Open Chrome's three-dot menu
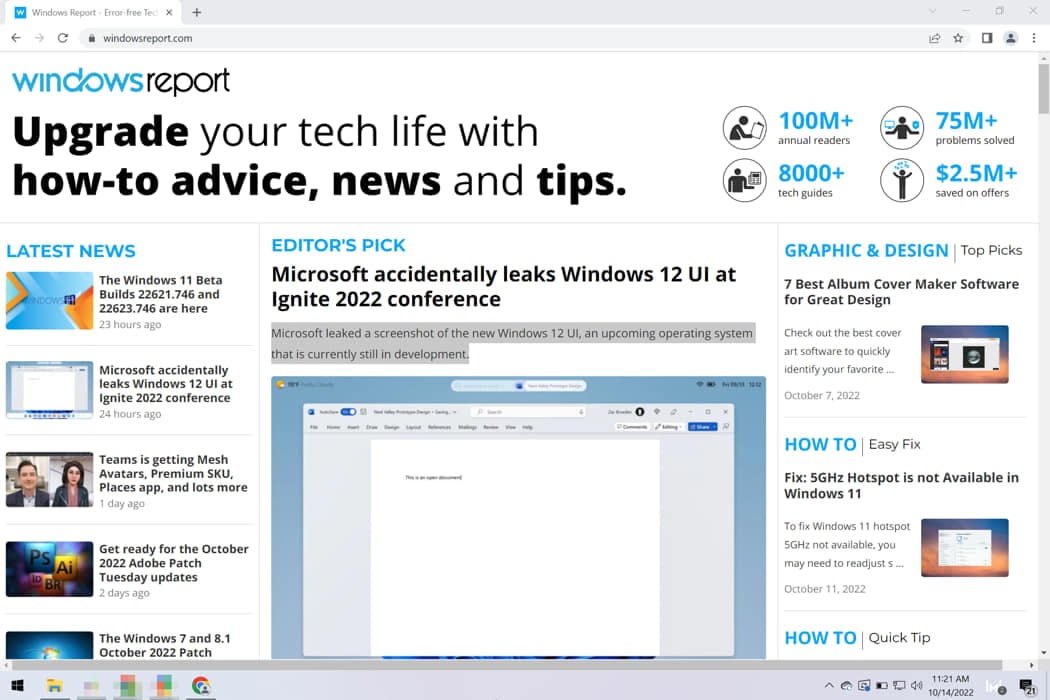This screenshot has width=1050, height=700. coord(1034,38)
